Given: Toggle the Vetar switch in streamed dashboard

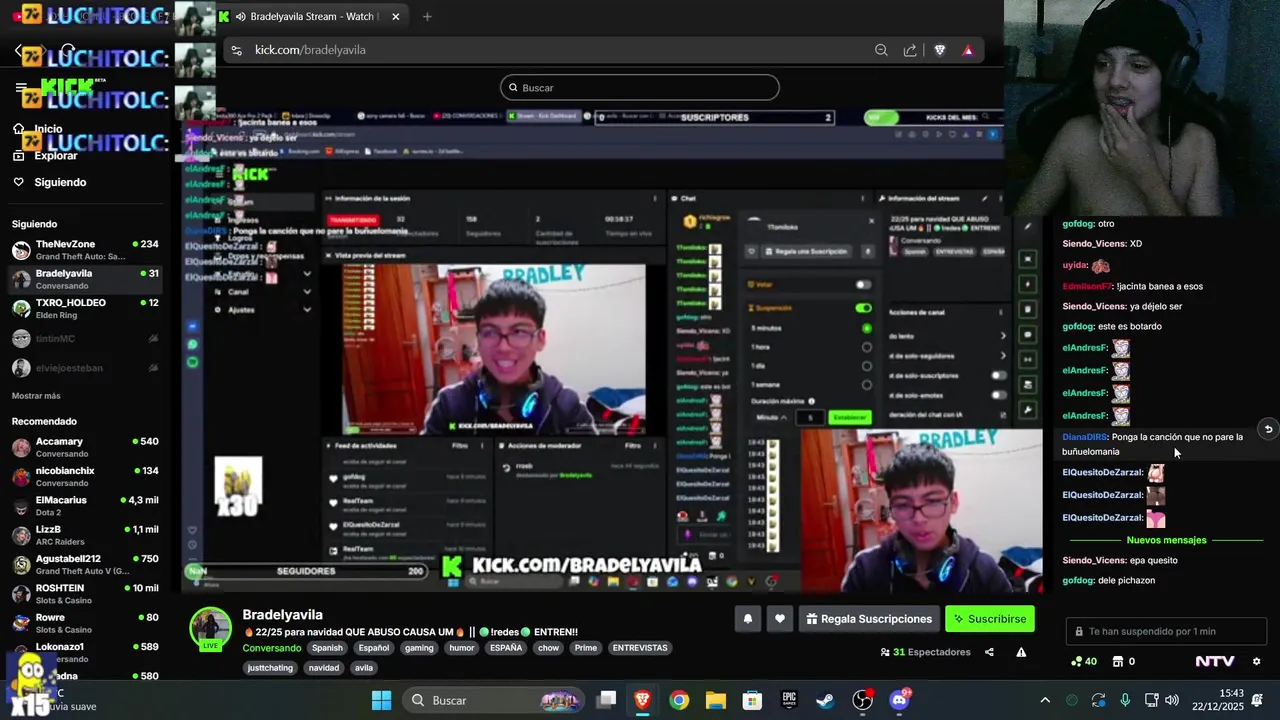Looking at the screenshot, I should tap(863, 285).
